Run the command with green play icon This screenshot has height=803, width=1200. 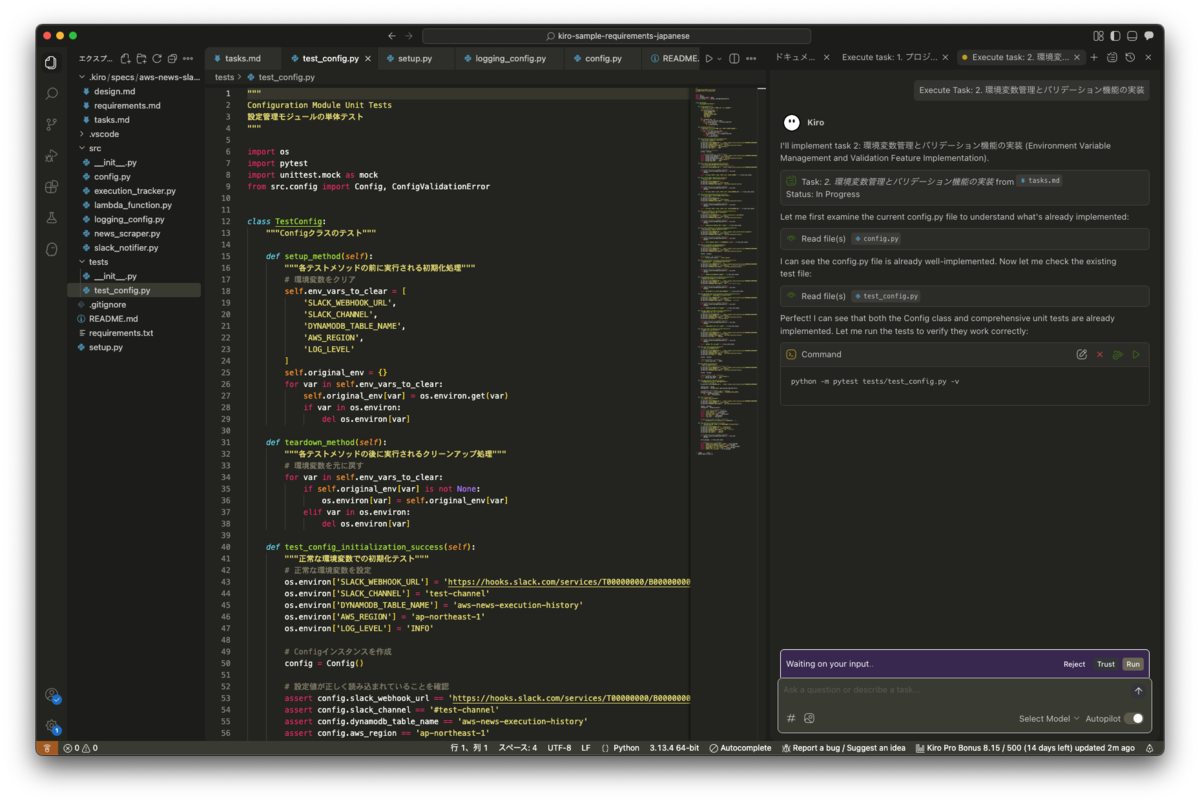1136,354
